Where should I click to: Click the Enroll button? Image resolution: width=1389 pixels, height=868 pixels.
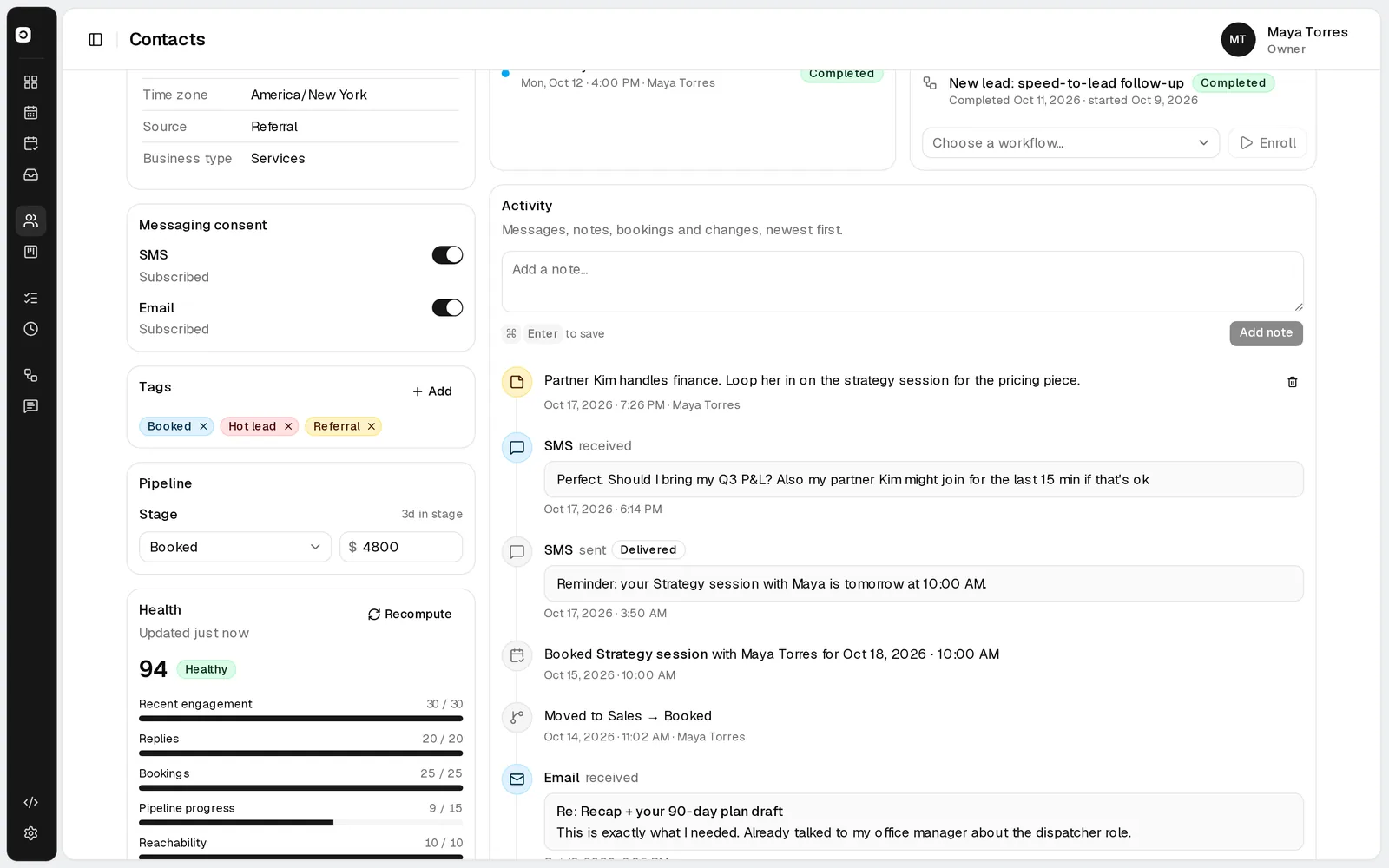click(1267, 143)
